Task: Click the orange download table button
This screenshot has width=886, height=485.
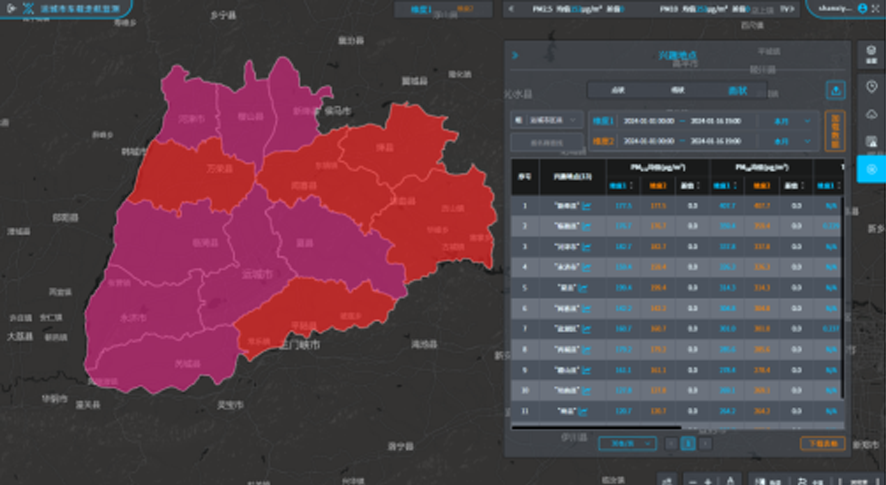Action: [x=821, y=443]
